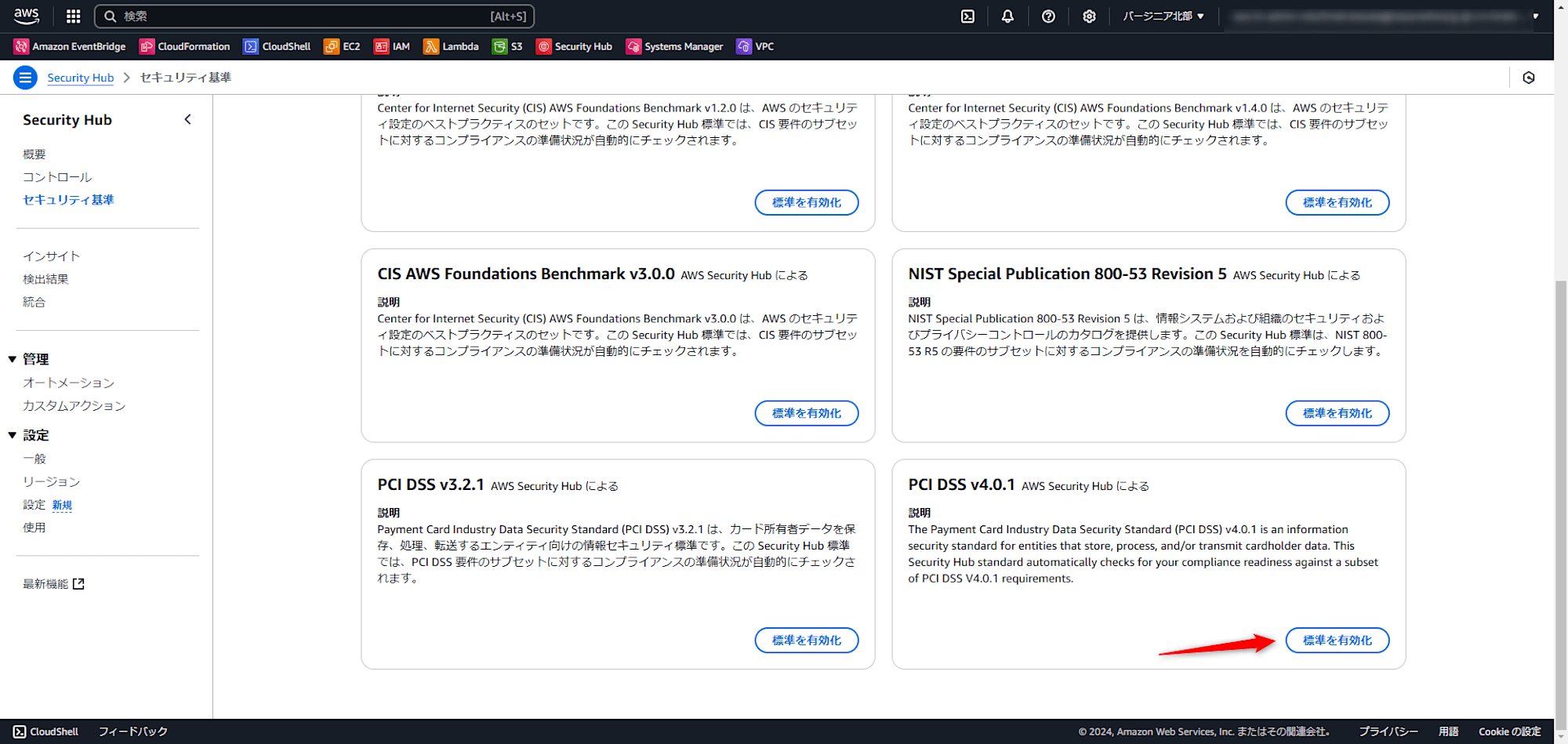Click the NIST Special Publication 800-53 Revision 5 heading

1067,274
